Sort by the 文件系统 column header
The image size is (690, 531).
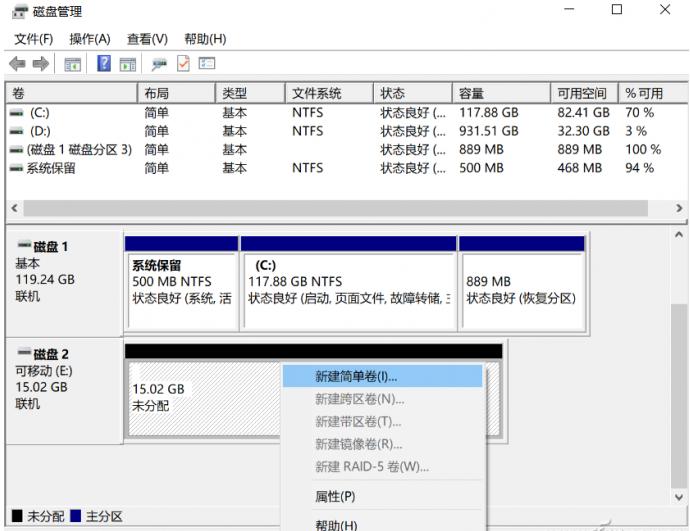(x=316, y=93)
